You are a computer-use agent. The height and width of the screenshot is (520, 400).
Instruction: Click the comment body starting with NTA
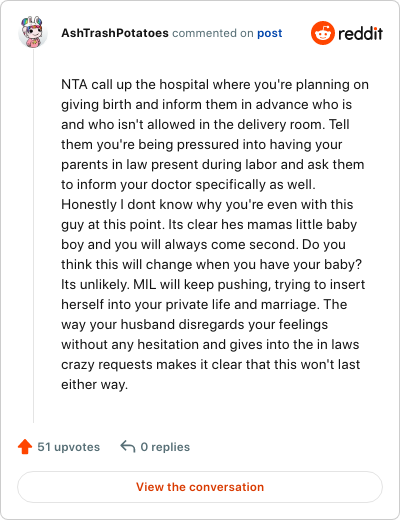click(x=215, y=234)
